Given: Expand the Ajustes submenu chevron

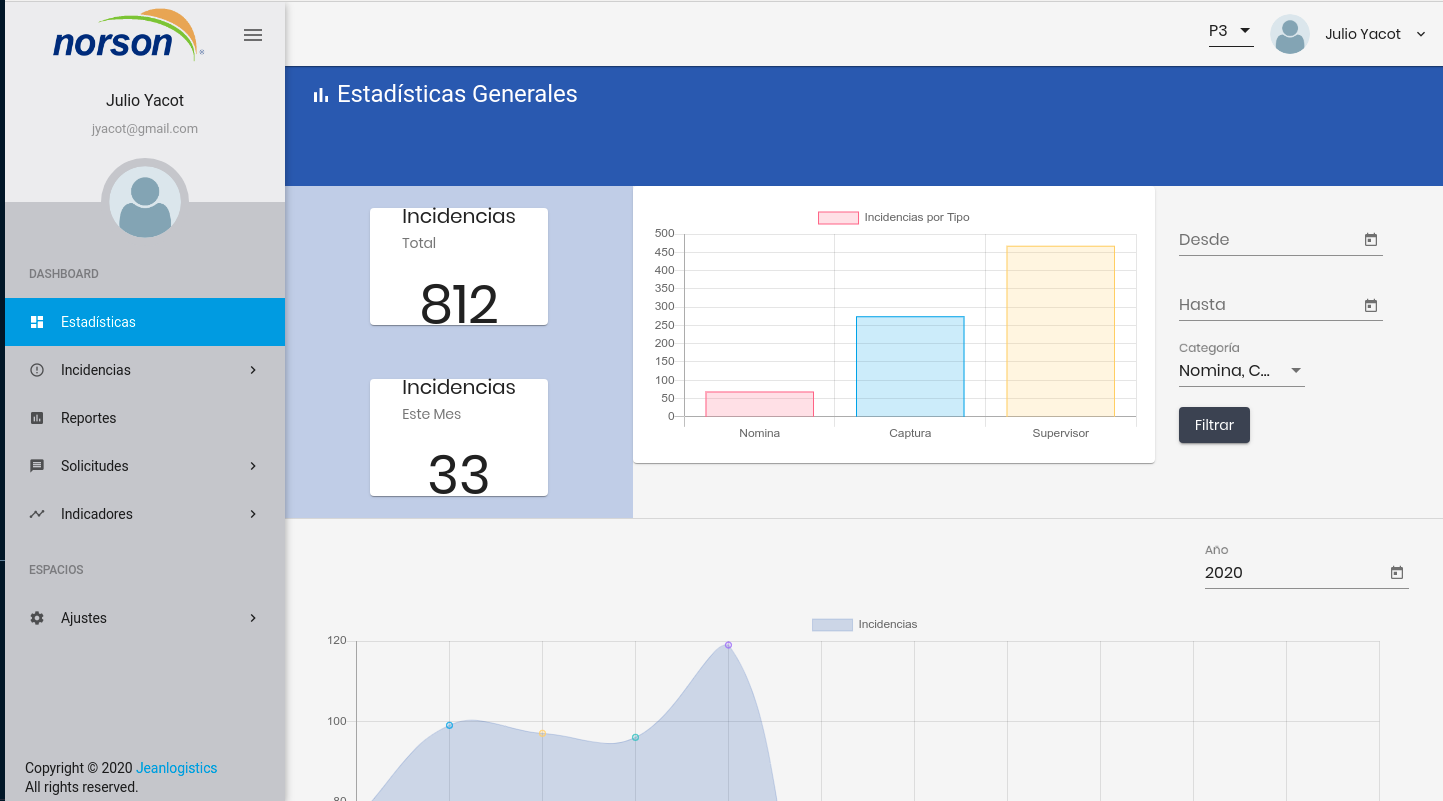Looking at the screenshot, I should click(253, 618).
